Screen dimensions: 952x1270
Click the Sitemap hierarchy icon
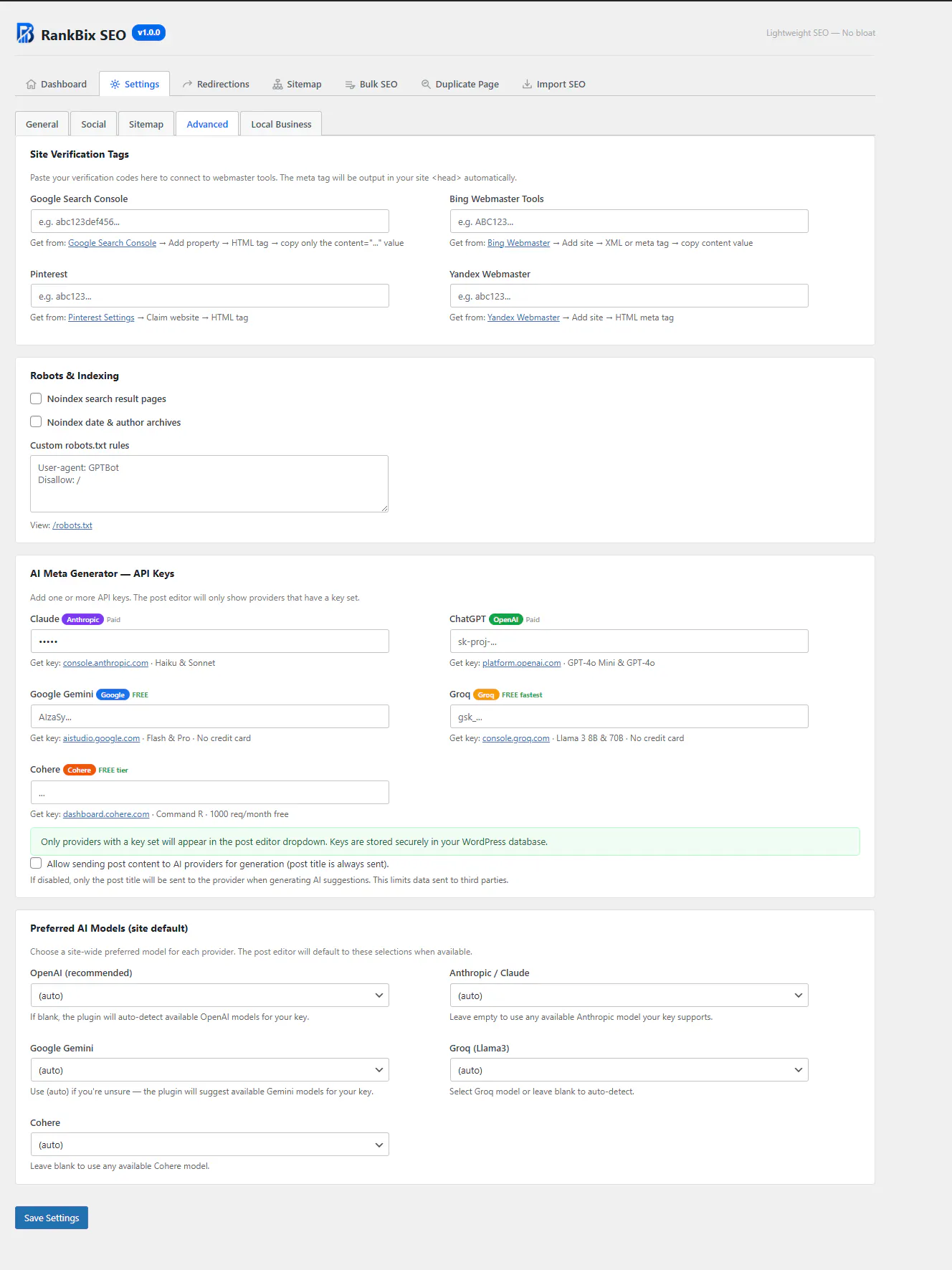[x=277, y=84]
